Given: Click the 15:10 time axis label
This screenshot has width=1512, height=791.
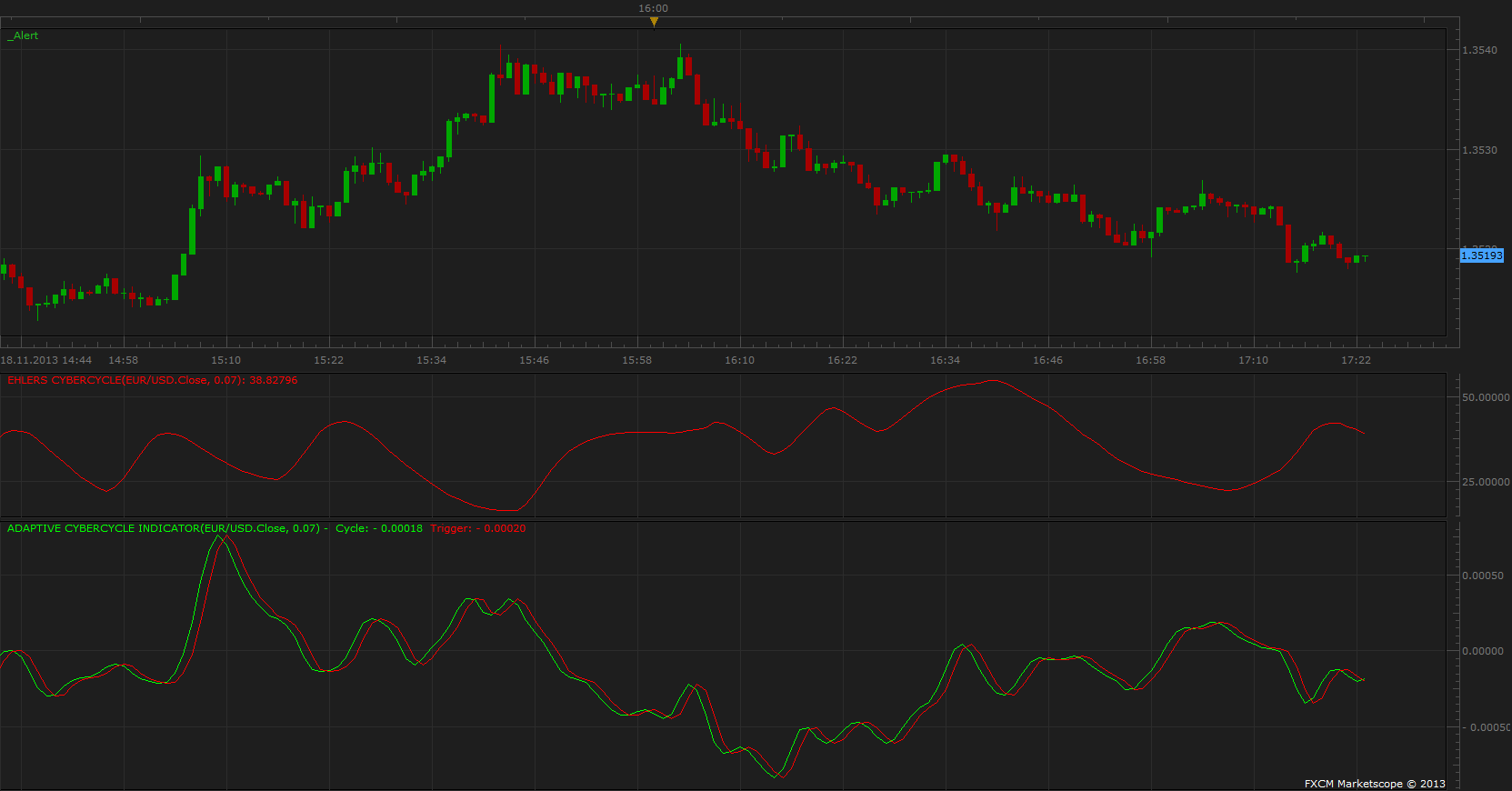Looking at the screenshot, I should [226, 360].
